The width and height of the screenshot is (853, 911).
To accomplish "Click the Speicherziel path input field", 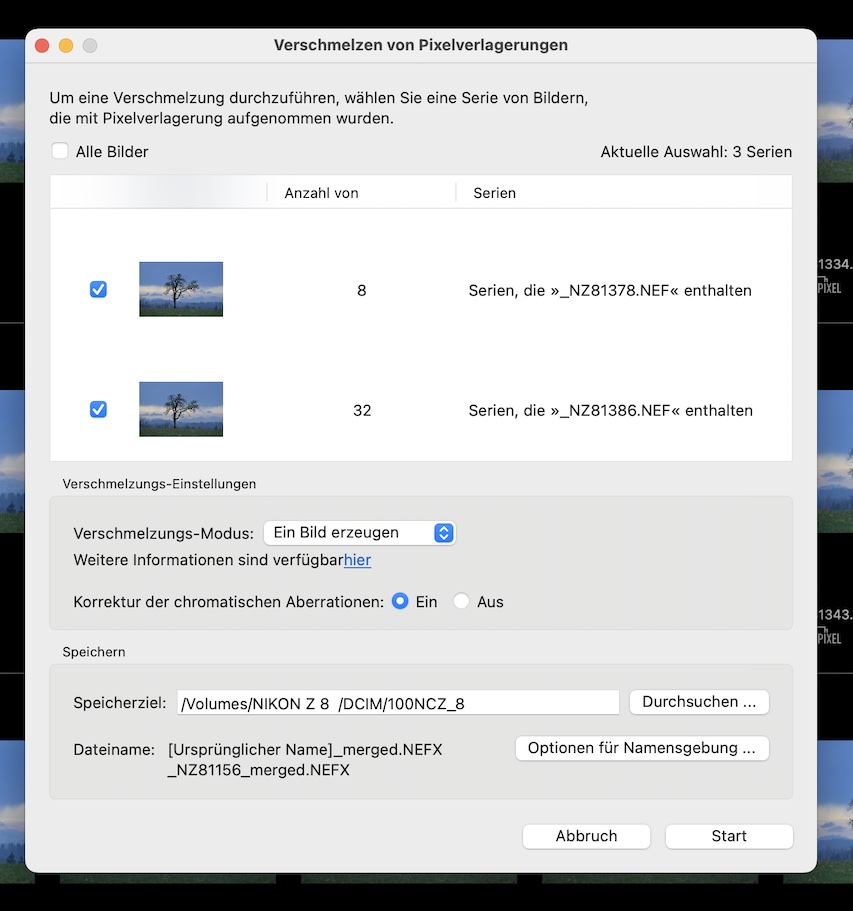I will point(398,703).
